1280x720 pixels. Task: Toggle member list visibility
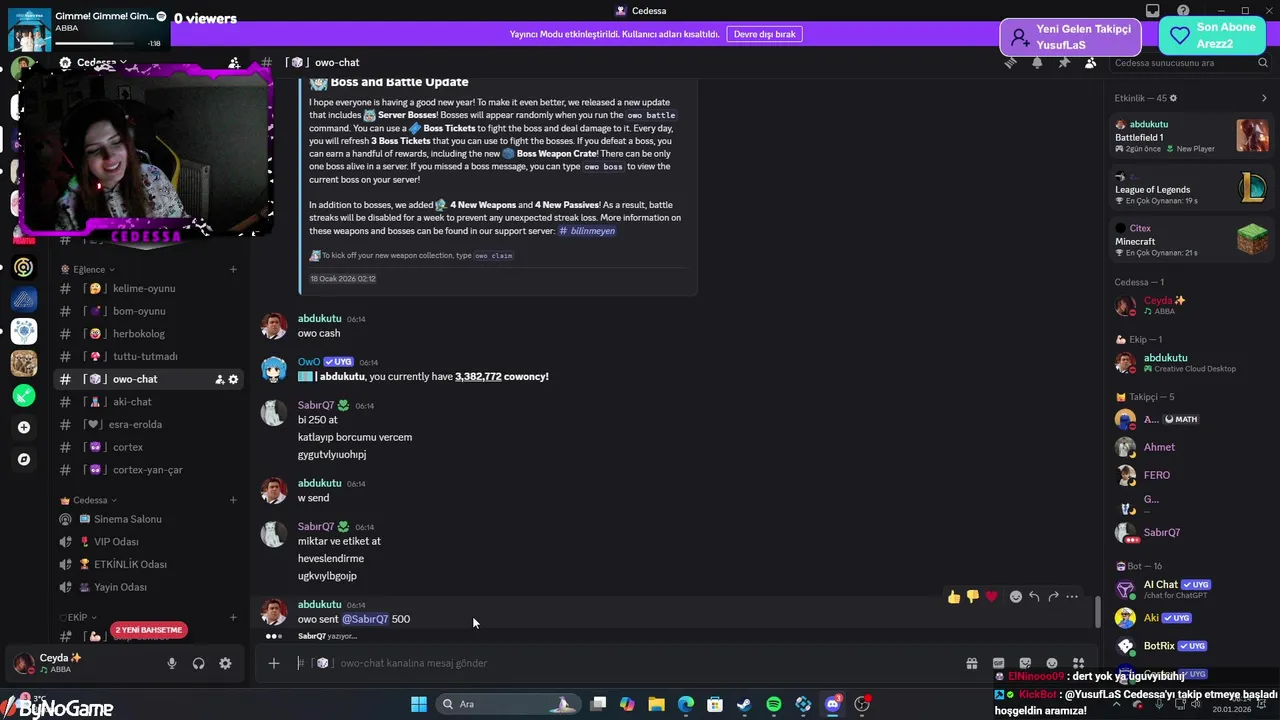1090,62
